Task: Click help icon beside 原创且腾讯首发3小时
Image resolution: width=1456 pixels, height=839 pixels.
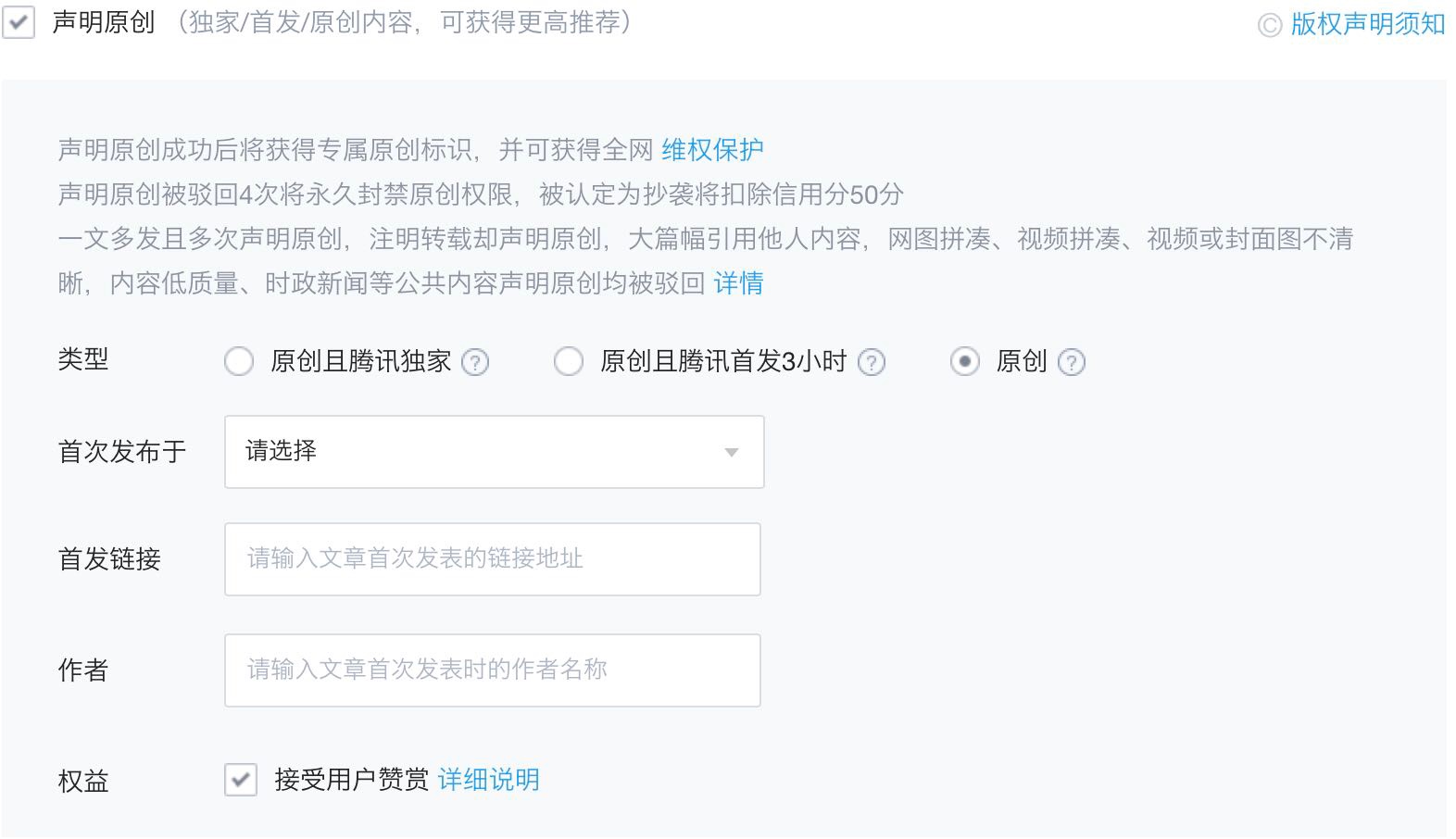Action: [x=872, y=362]
